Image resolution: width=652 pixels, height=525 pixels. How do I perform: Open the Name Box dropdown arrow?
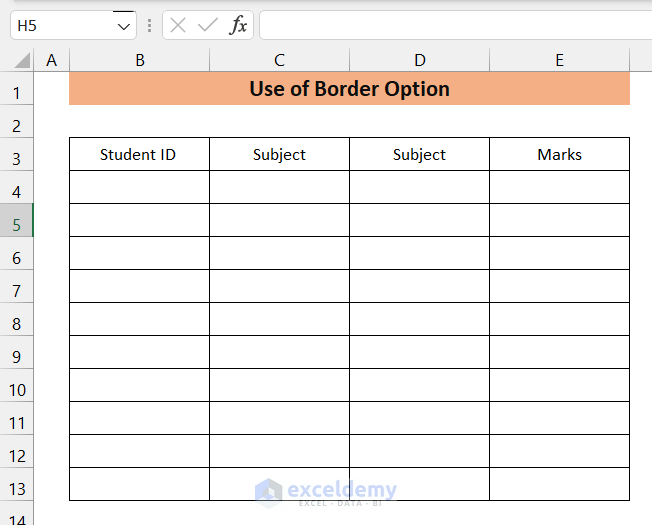pos(123,27)
